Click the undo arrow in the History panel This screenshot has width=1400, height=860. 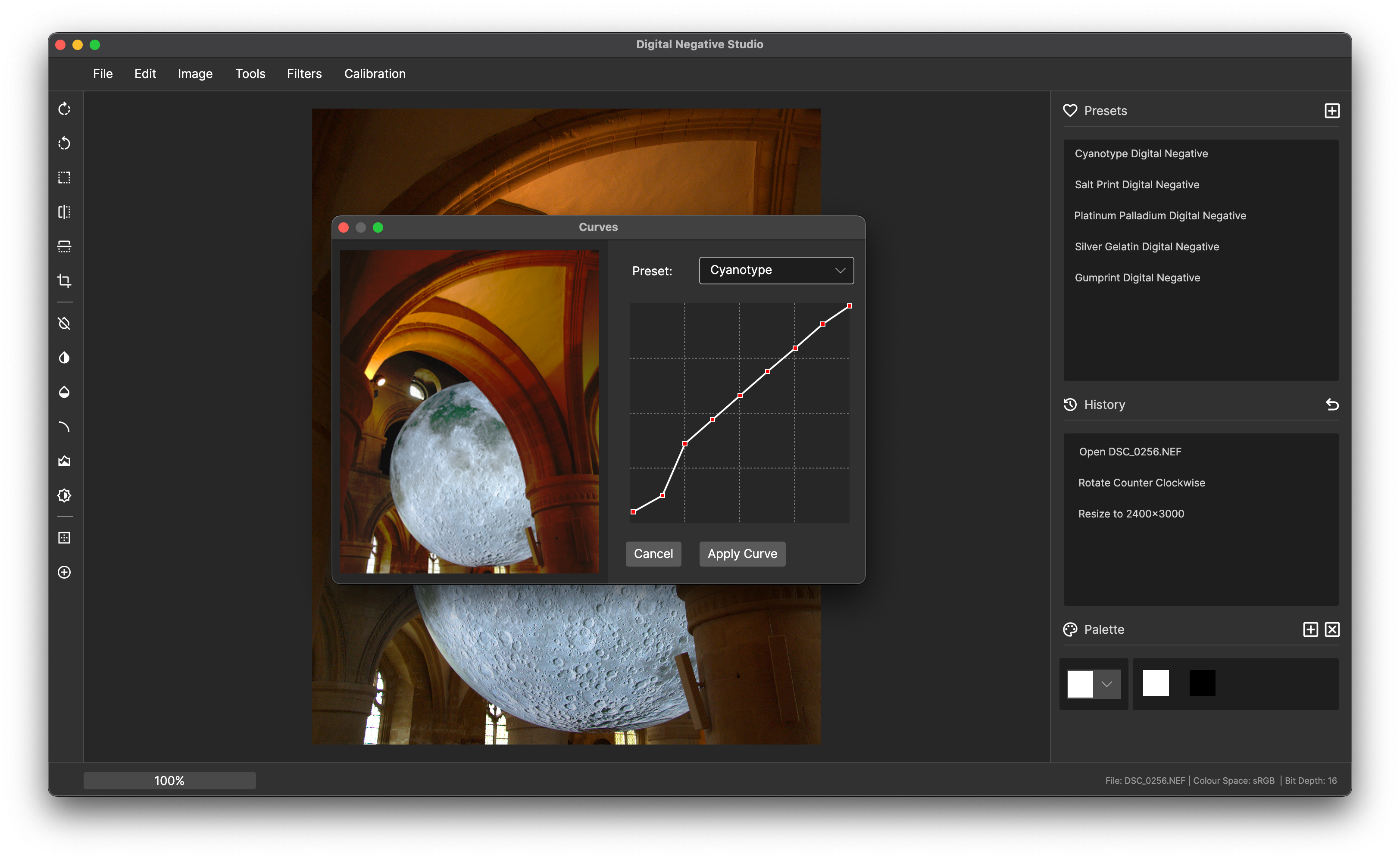[1332, 405]
